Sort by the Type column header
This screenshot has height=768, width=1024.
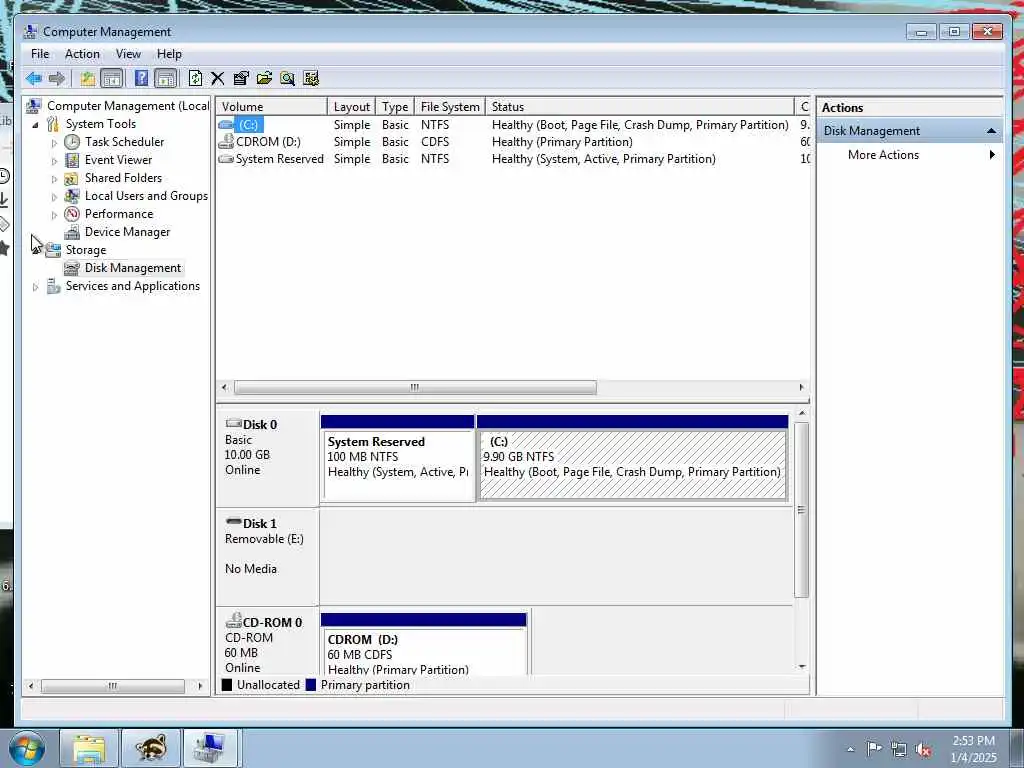coord(395,106)
